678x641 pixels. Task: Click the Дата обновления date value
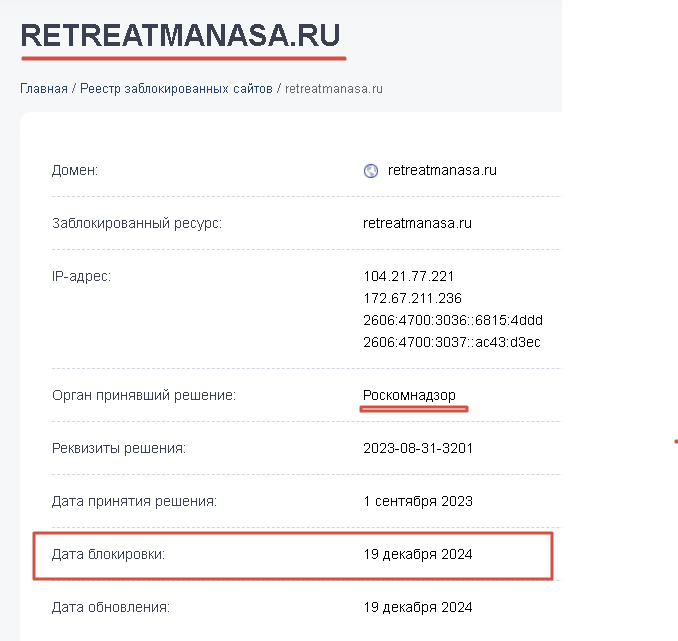coord(418,607)
